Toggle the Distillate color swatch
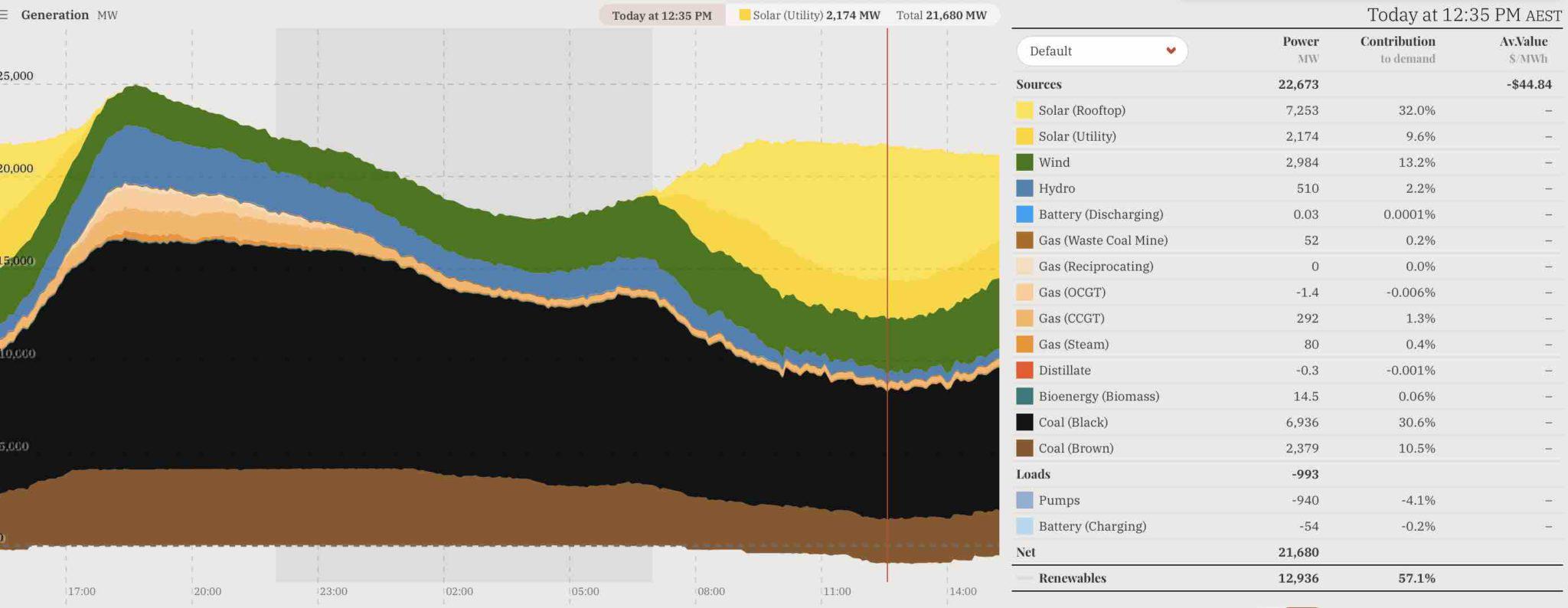The width and height of the screenshot is (1568, 608). tap(1024, 371)
